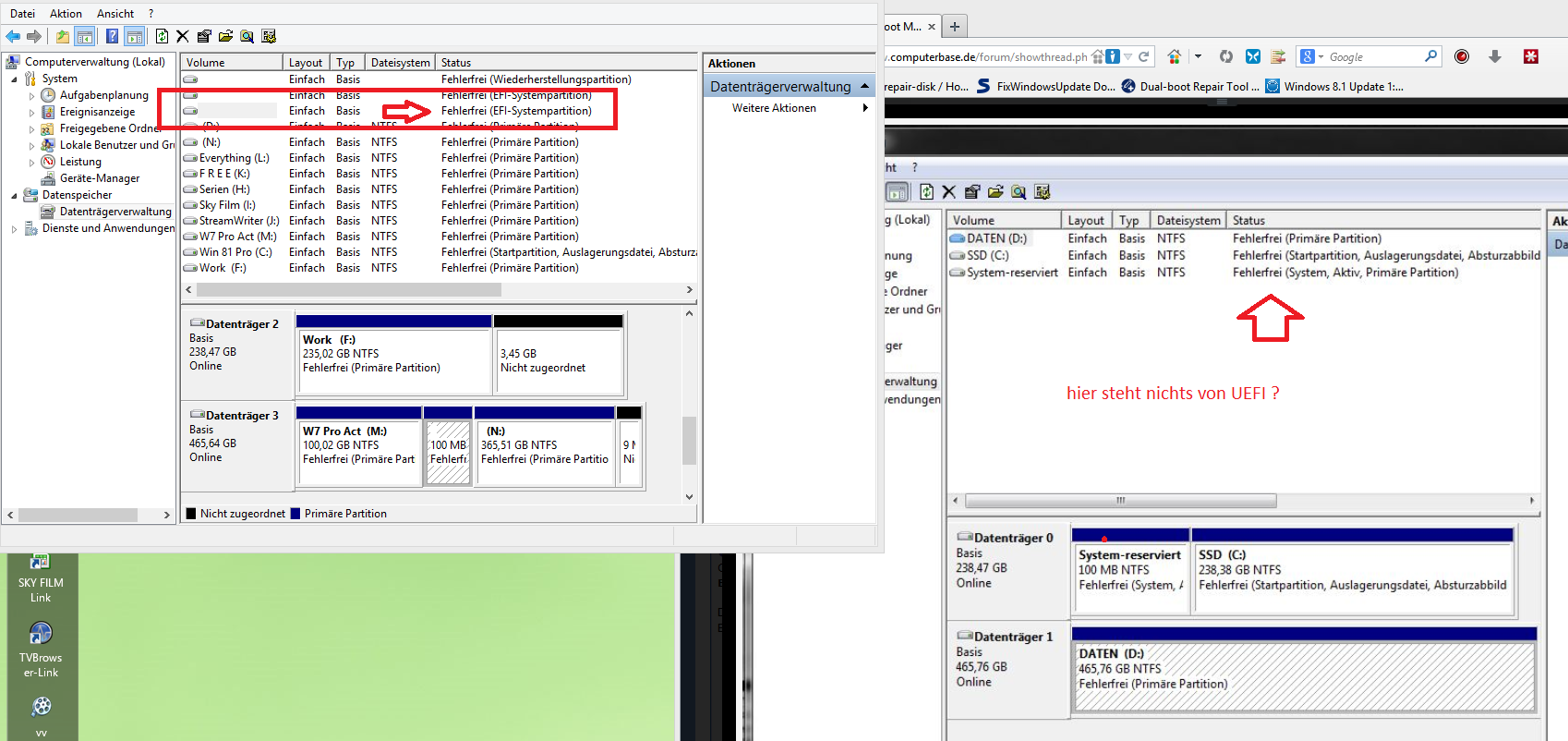Open browser downloads with the gray down arrow
Screen dimensions: 1568x741
pos(1495,56)
